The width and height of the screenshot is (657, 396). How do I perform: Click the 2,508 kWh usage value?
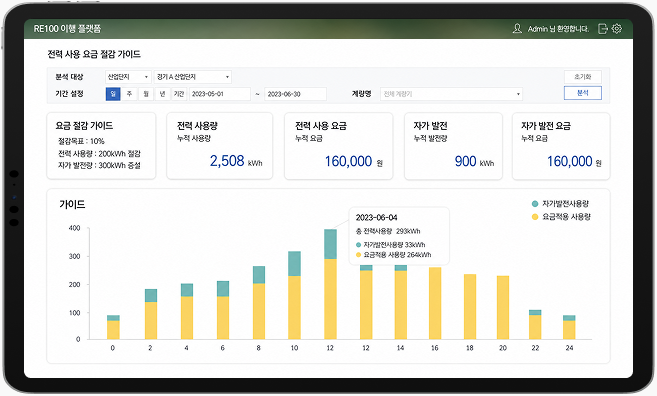click(x=236, y=161)
